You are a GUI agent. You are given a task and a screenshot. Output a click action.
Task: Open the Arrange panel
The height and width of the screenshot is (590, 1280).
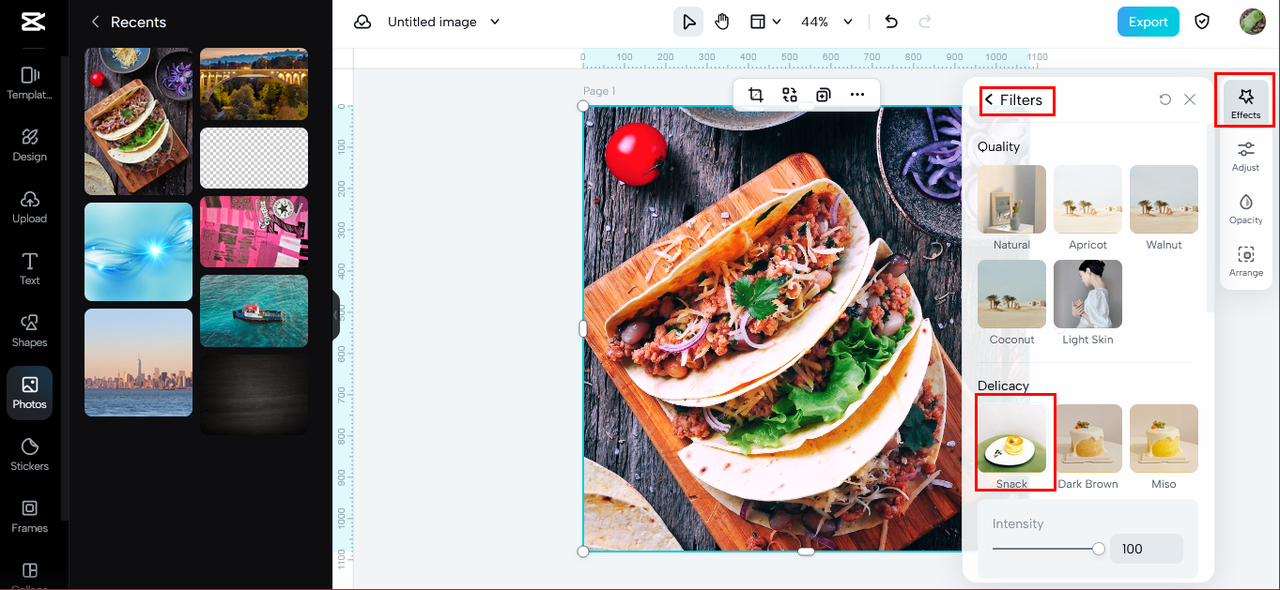click(1246, 261)
